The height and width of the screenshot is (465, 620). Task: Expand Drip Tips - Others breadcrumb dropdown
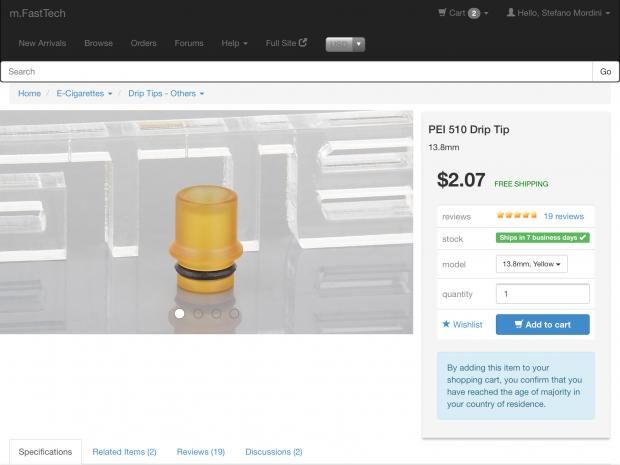coord(166,93)
